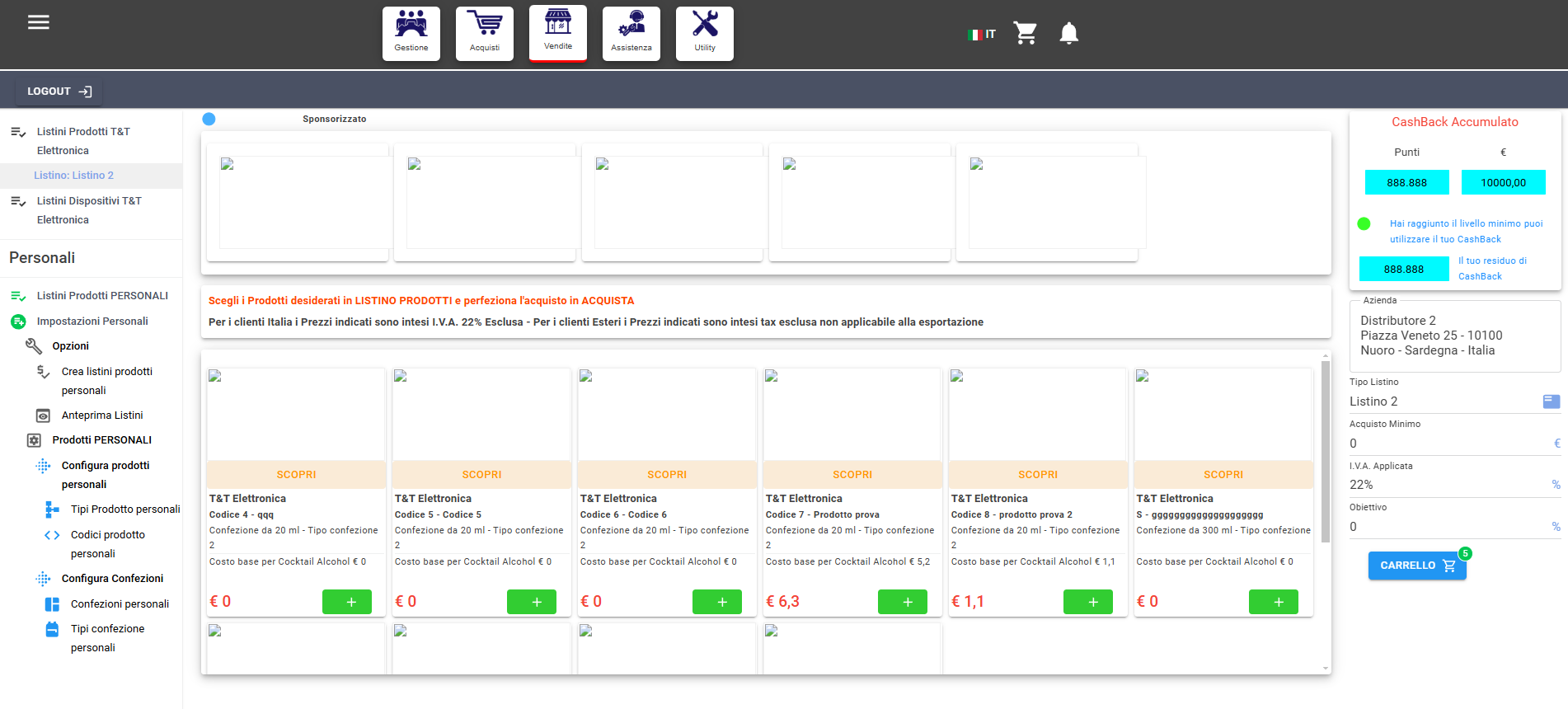Click the Tipo Listino field
This screenshot has height=709, width=1568.
1455,401
